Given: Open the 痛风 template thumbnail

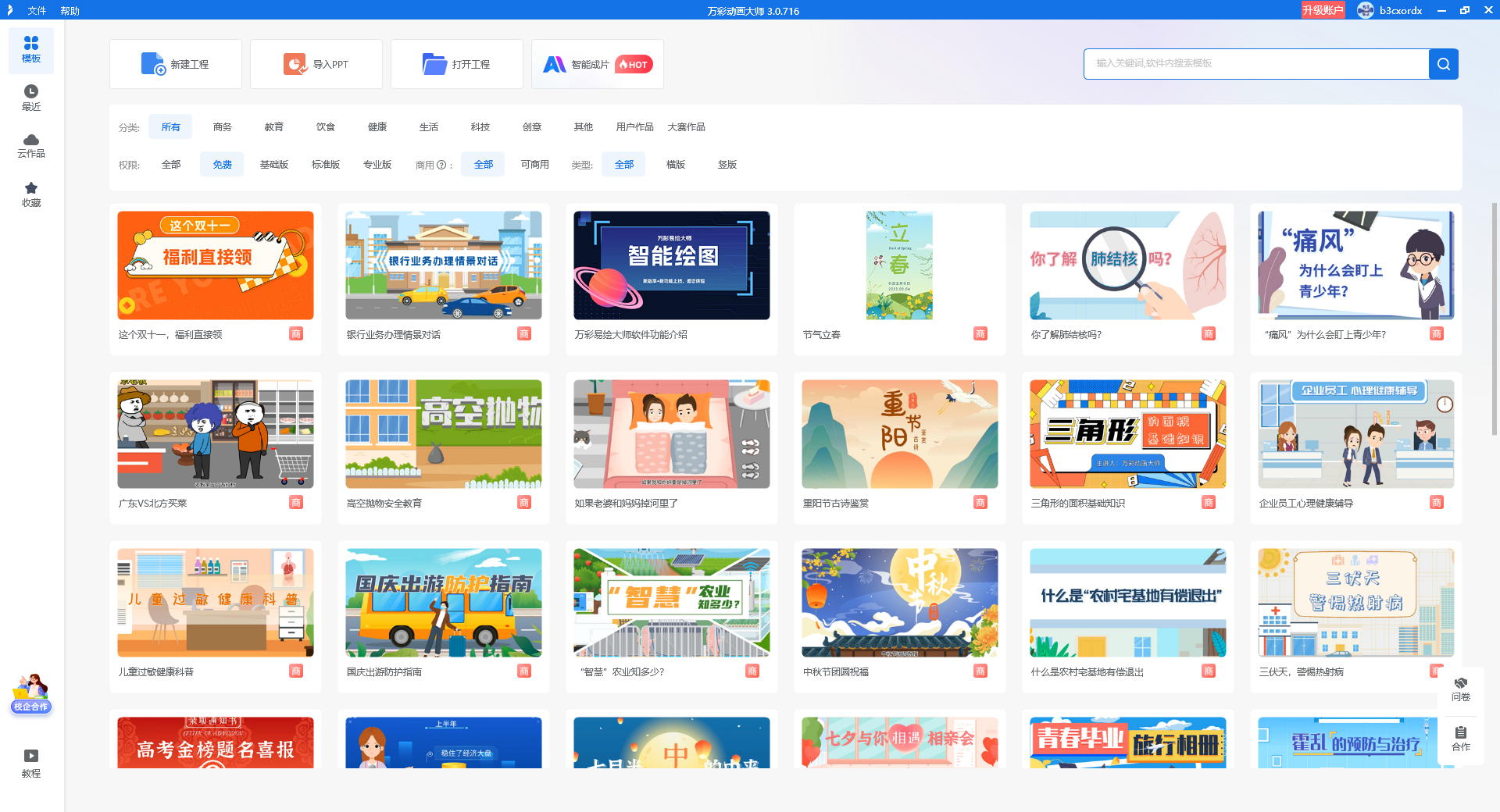Looking at the screenshot, I should [x=1356, y=265].
